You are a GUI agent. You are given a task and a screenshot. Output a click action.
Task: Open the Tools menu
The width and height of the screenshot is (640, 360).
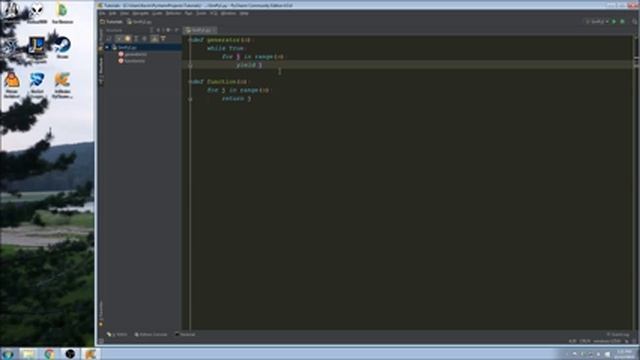(201, 13)
